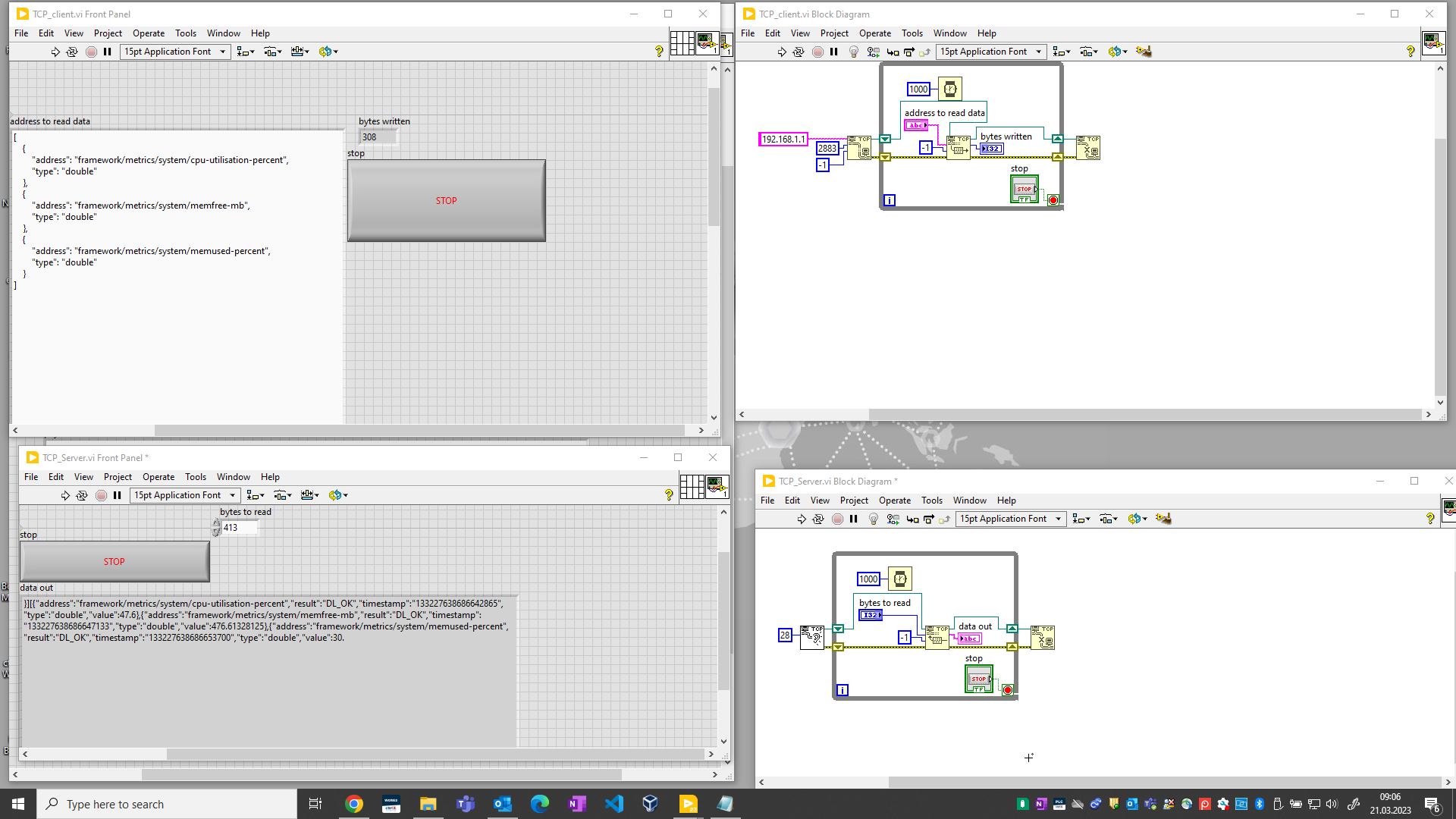This screenshot has height=819, width=1456.
Task: Click Run Continuously in TCP_client Block Diagram
Action: coord(799,52)
